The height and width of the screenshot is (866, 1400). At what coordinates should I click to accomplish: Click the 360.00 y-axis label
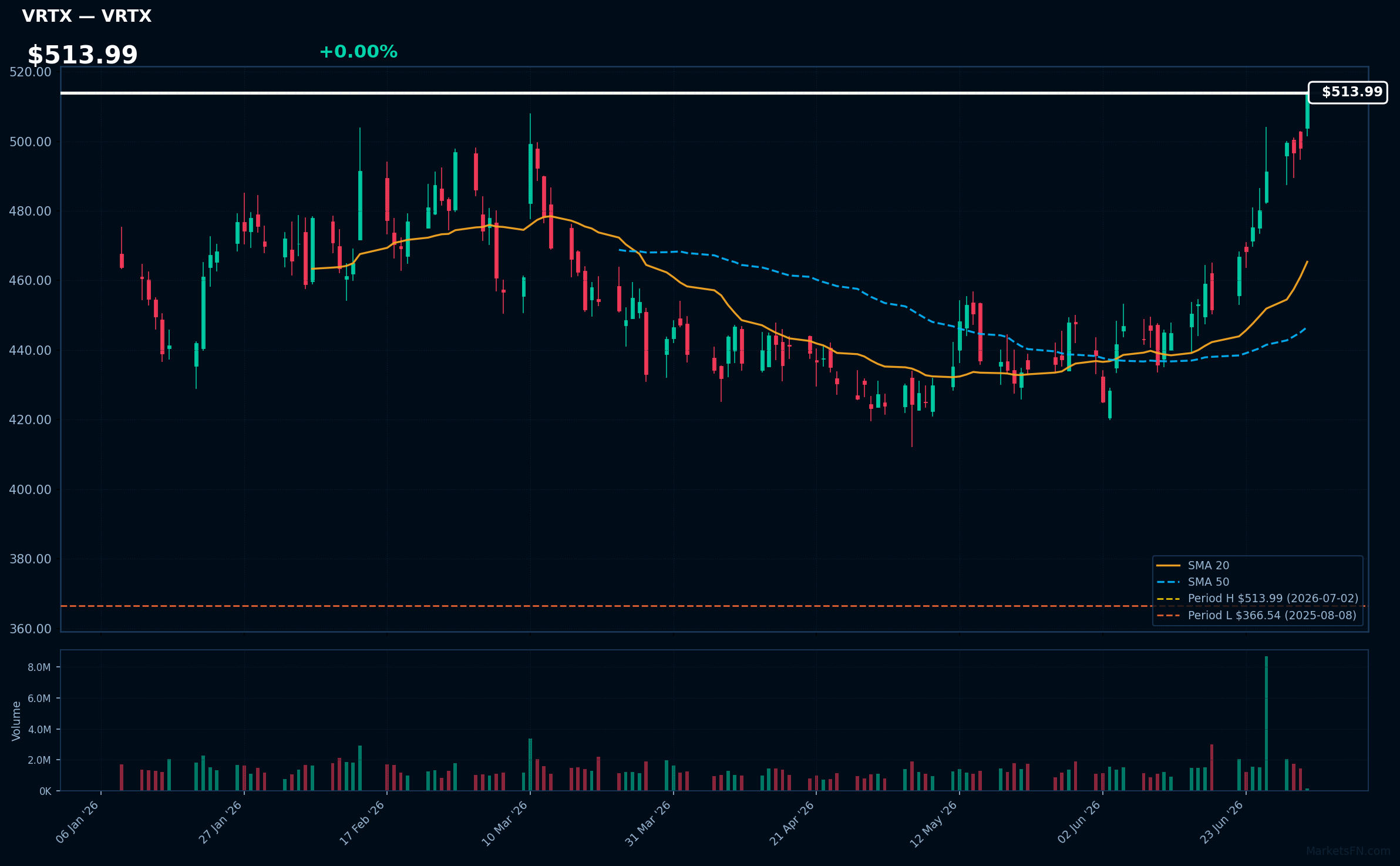point(31,629)
